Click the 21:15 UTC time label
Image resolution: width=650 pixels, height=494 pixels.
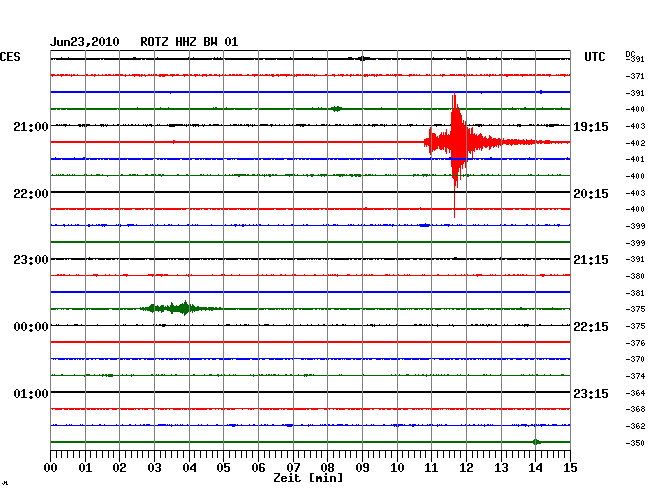pos(591,260)
